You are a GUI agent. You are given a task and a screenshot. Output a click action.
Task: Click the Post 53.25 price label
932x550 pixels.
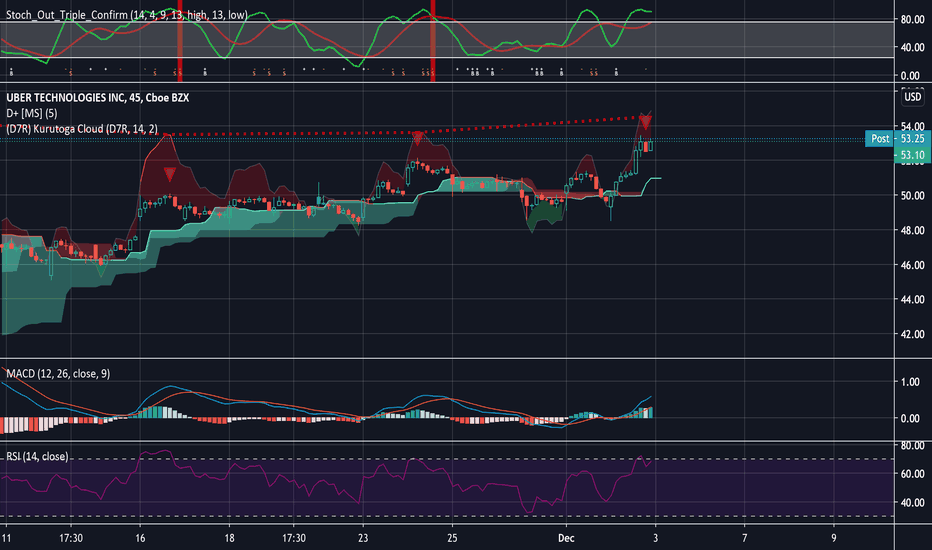click(x=897, y=139)
